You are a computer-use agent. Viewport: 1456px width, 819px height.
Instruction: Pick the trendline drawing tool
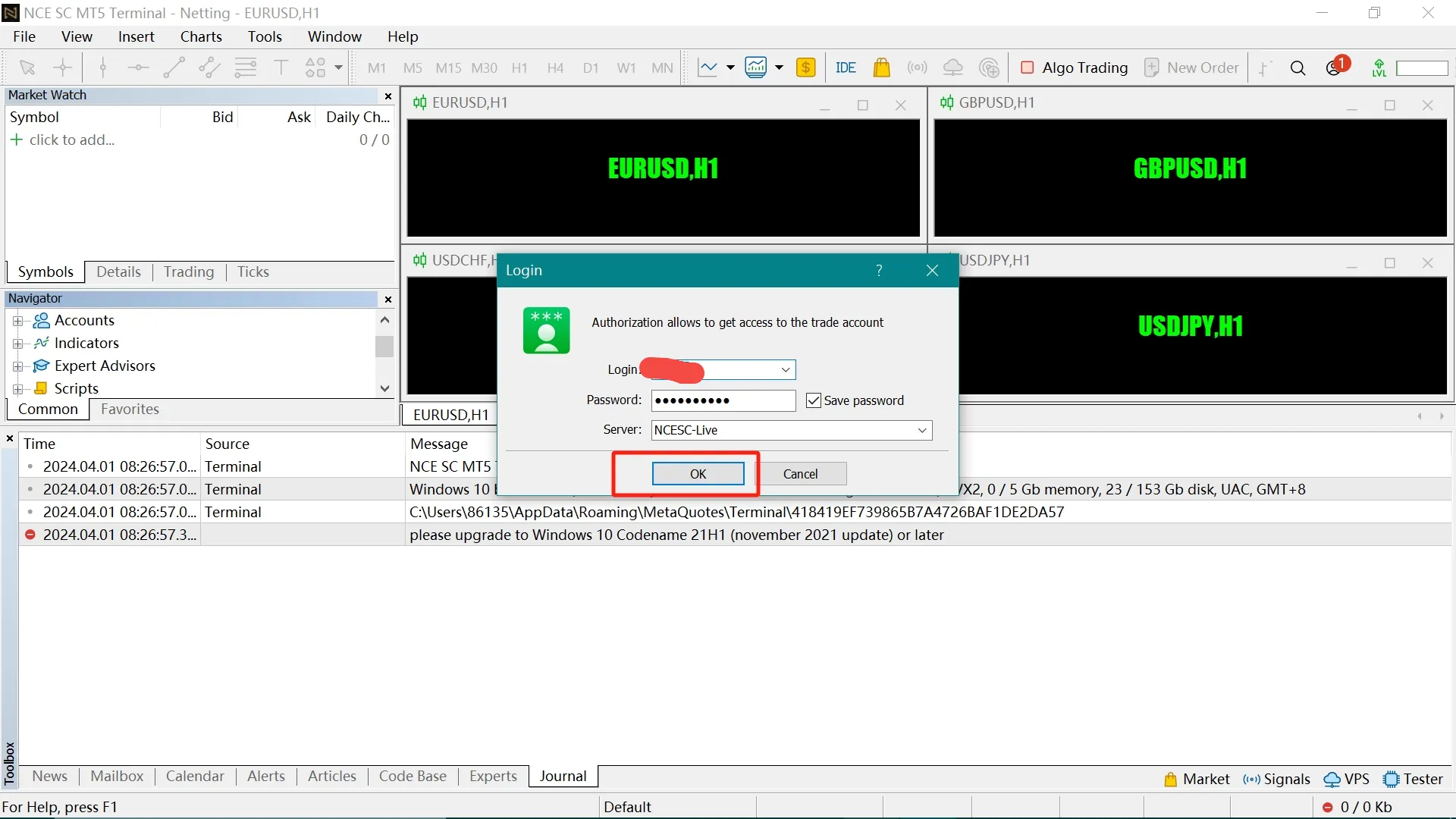[174, 68]
